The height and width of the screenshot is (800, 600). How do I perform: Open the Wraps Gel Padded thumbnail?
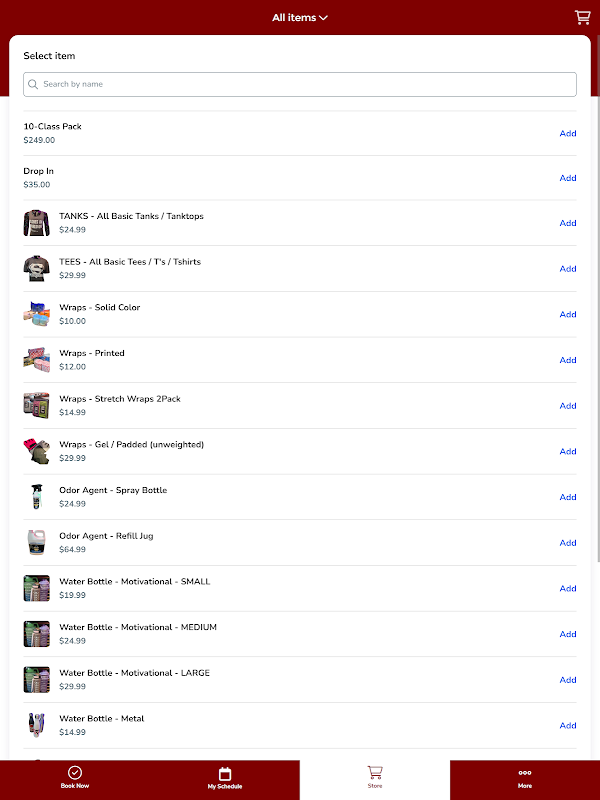[x=37, y=451]
